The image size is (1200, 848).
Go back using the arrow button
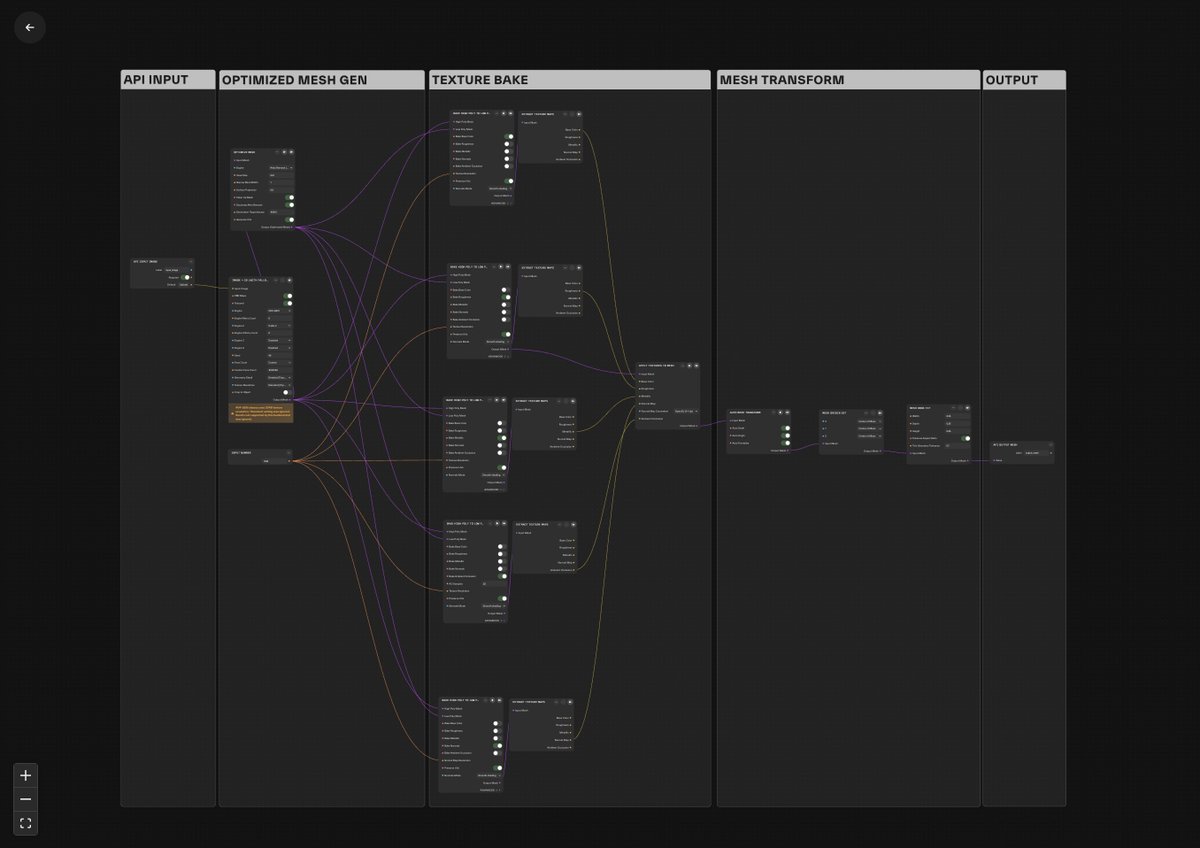[30, 28]
